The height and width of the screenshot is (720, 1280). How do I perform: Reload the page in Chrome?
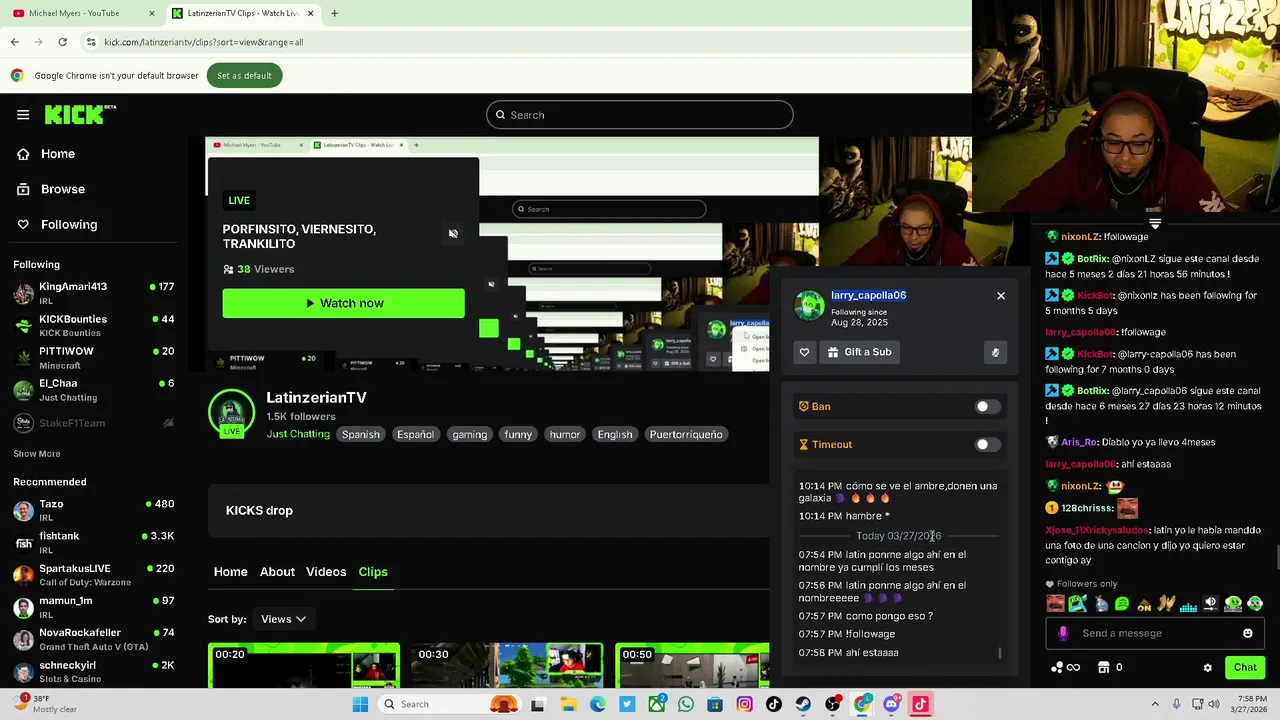point(62,42)
